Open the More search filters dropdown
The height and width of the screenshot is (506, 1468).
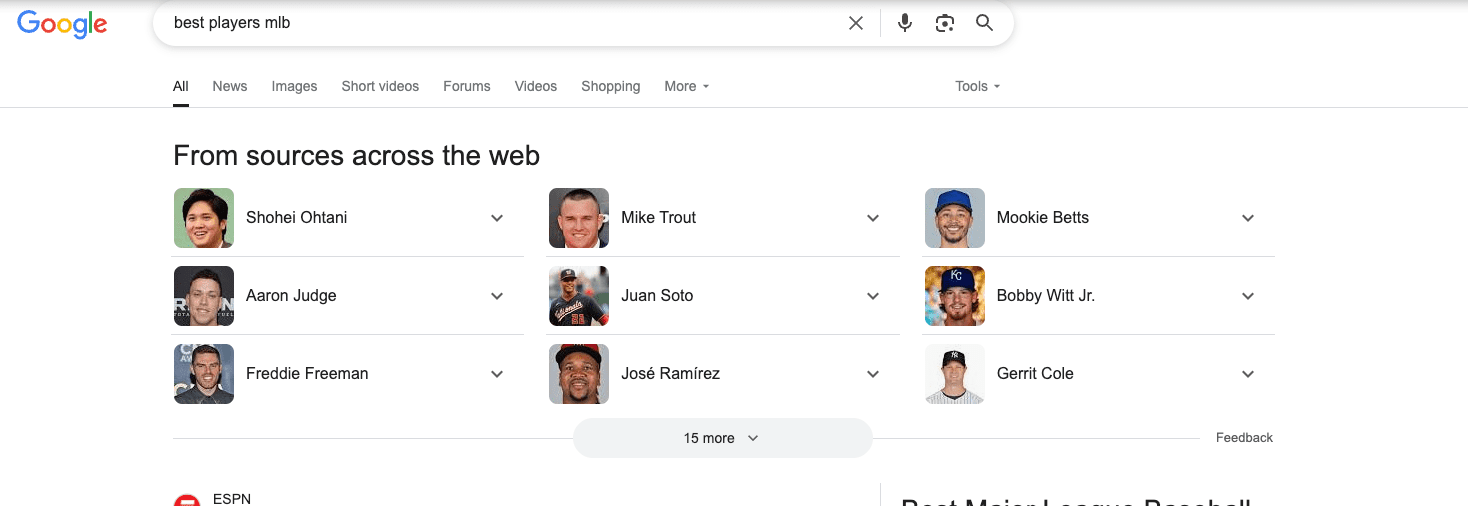[x=687, y=86]
